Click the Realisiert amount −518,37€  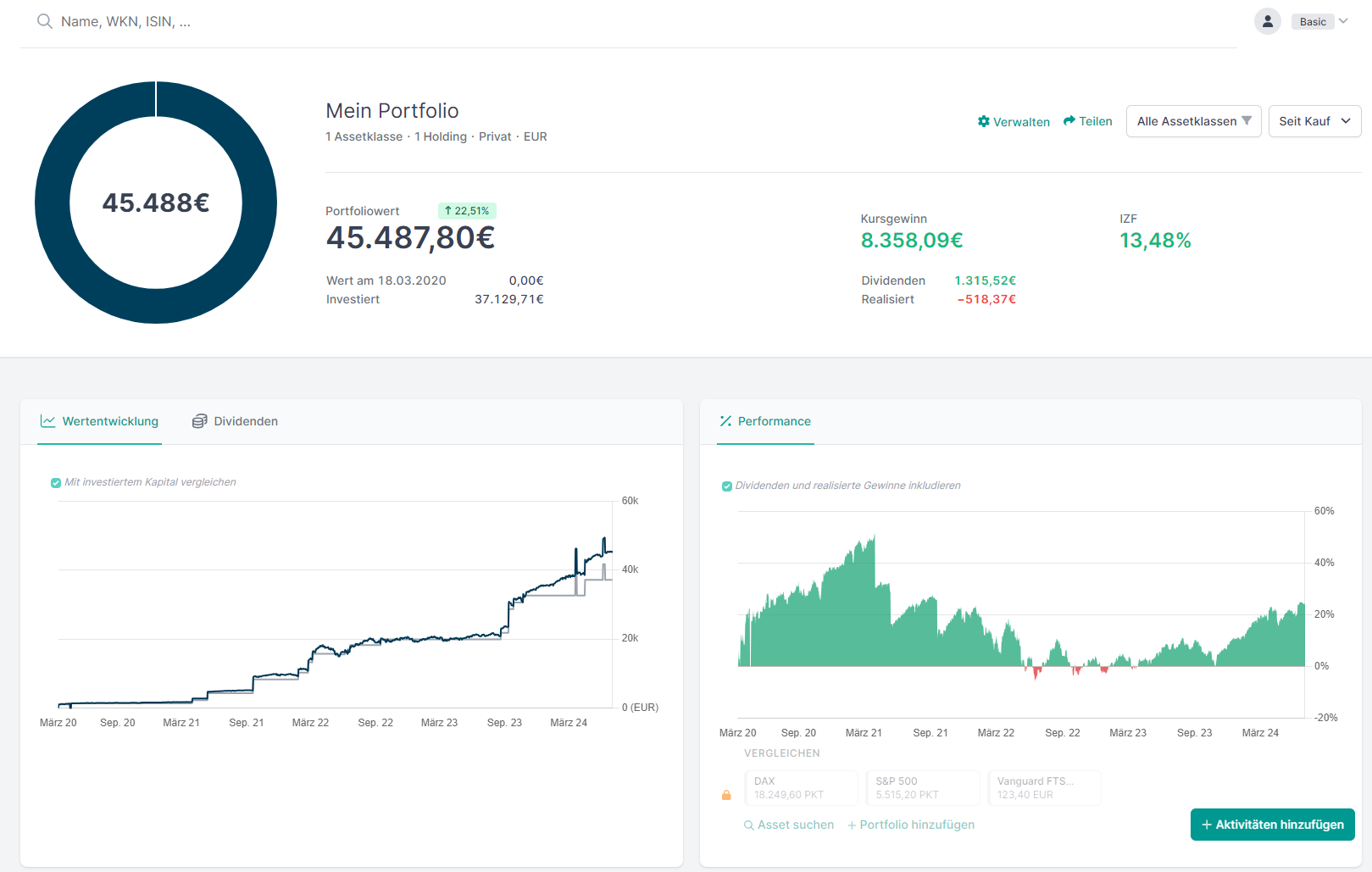[986, 299]
